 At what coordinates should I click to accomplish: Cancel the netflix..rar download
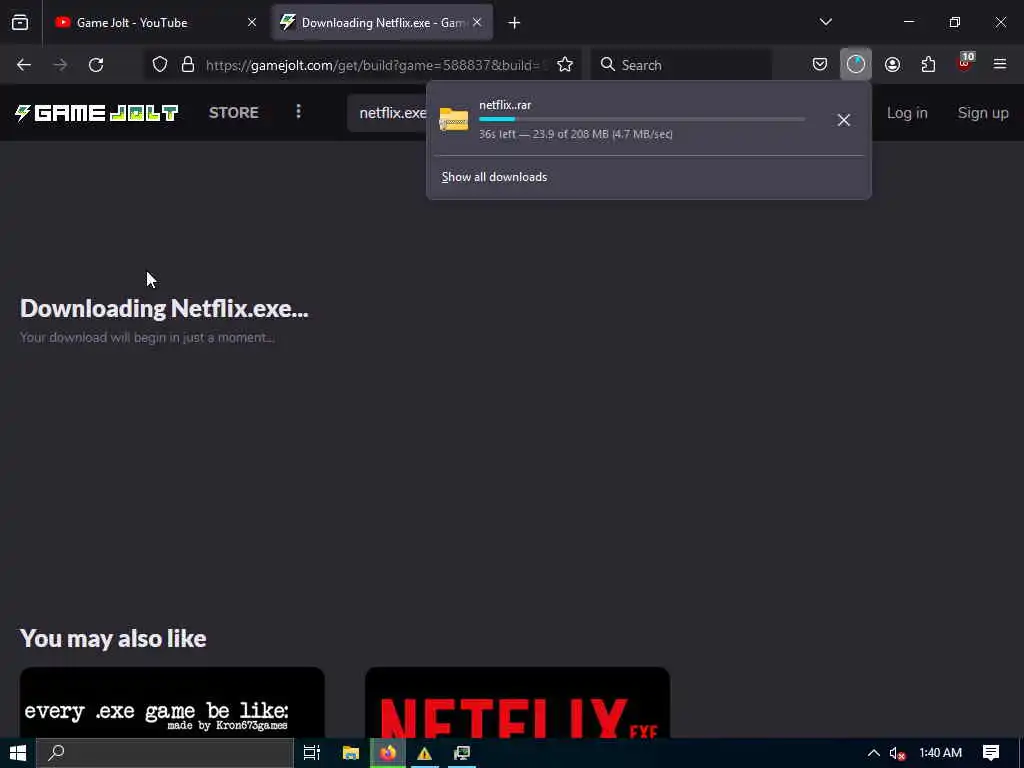click(x=844, y=120)
